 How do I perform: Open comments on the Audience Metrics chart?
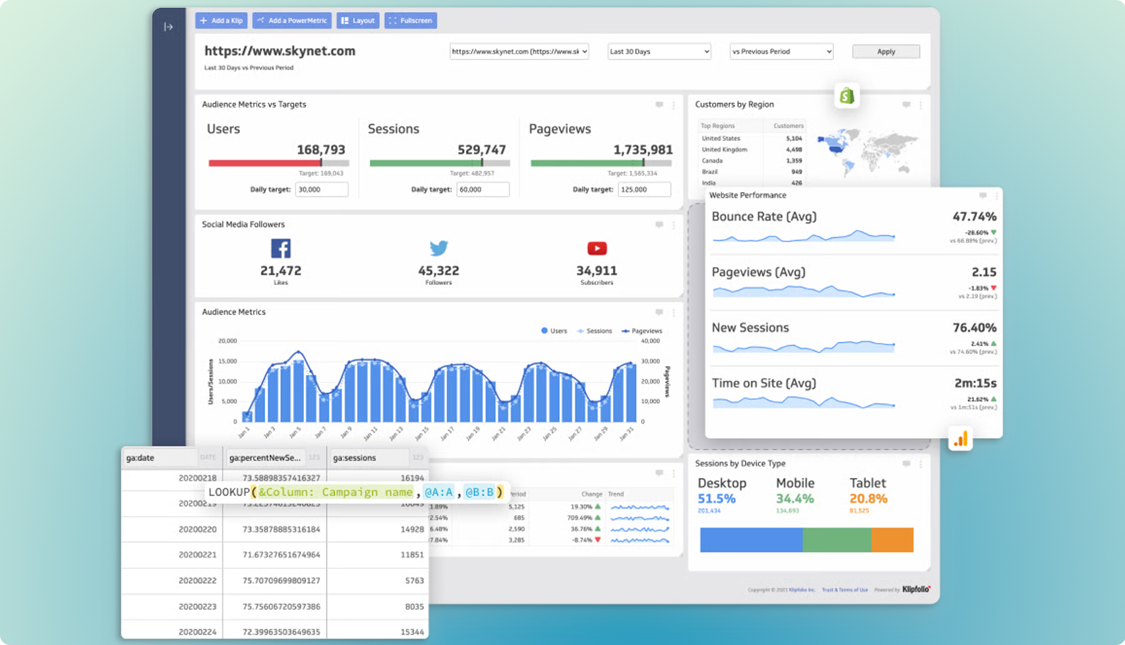click(659, 312)
